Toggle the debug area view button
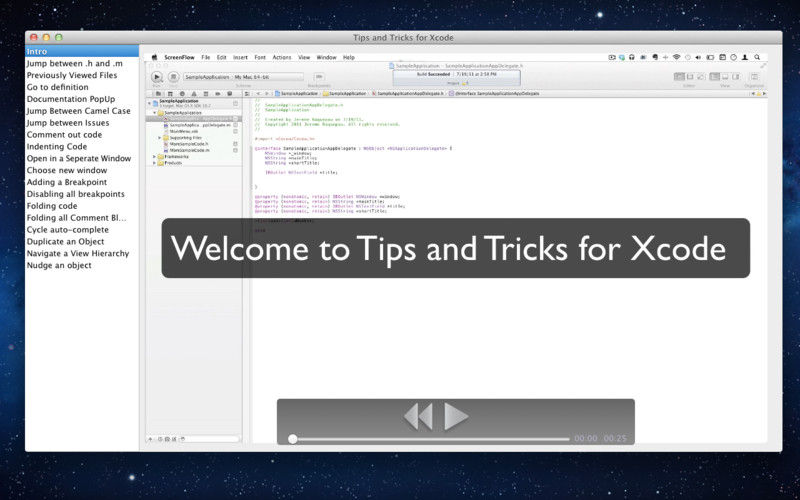The width and height of the screenshot is (800, 500). (x=725, y=77)
